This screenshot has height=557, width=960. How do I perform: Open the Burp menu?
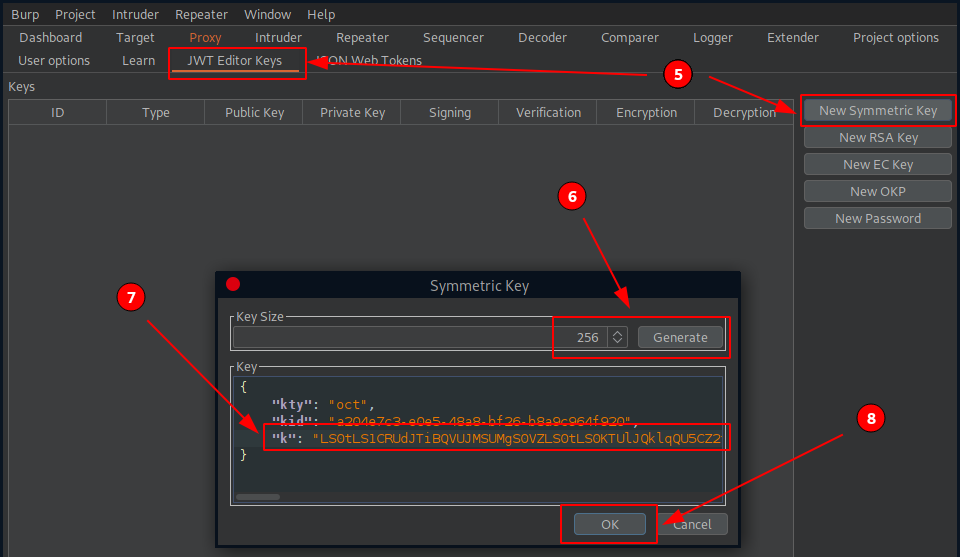pos(25,14)
